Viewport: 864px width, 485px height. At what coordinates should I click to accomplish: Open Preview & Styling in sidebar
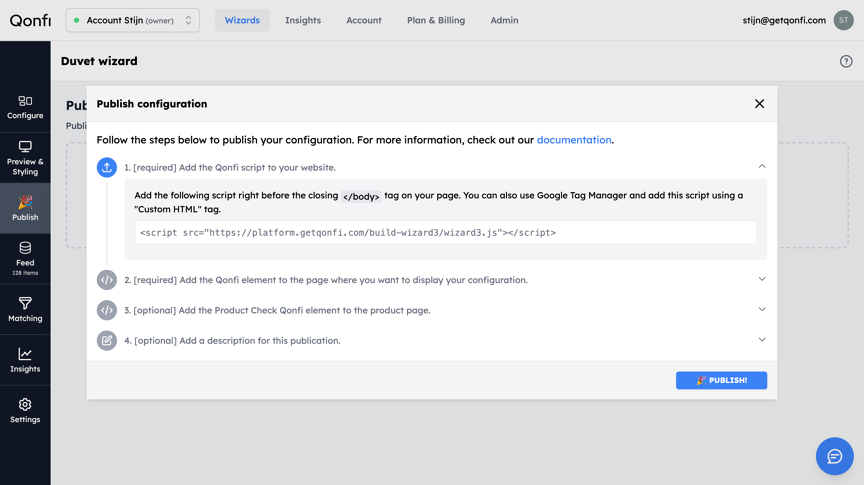click(25, 158)
